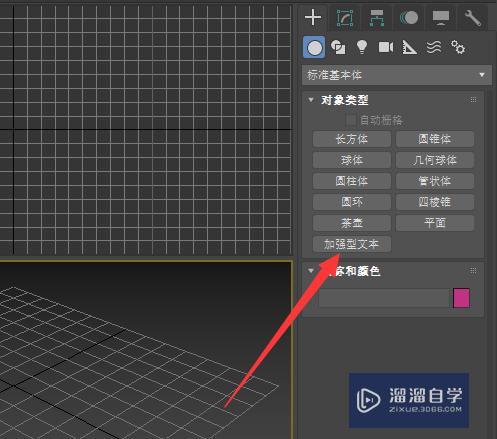This screenshot has width=497, height=439.
Task: Click the 管状体 button
Action: [x=435, y=181]
